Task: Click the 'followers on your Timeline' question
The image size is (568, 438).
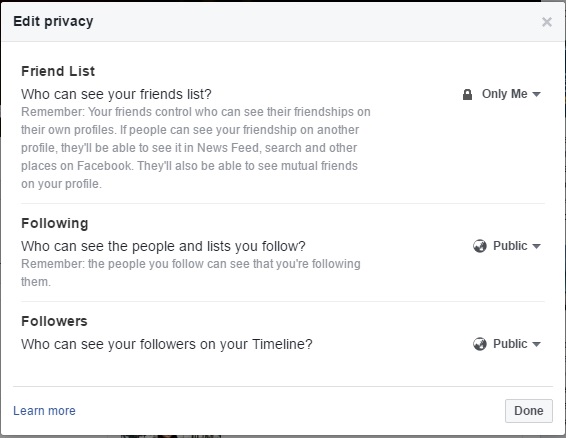Action: pyautogui.click(x=167, y=344)
